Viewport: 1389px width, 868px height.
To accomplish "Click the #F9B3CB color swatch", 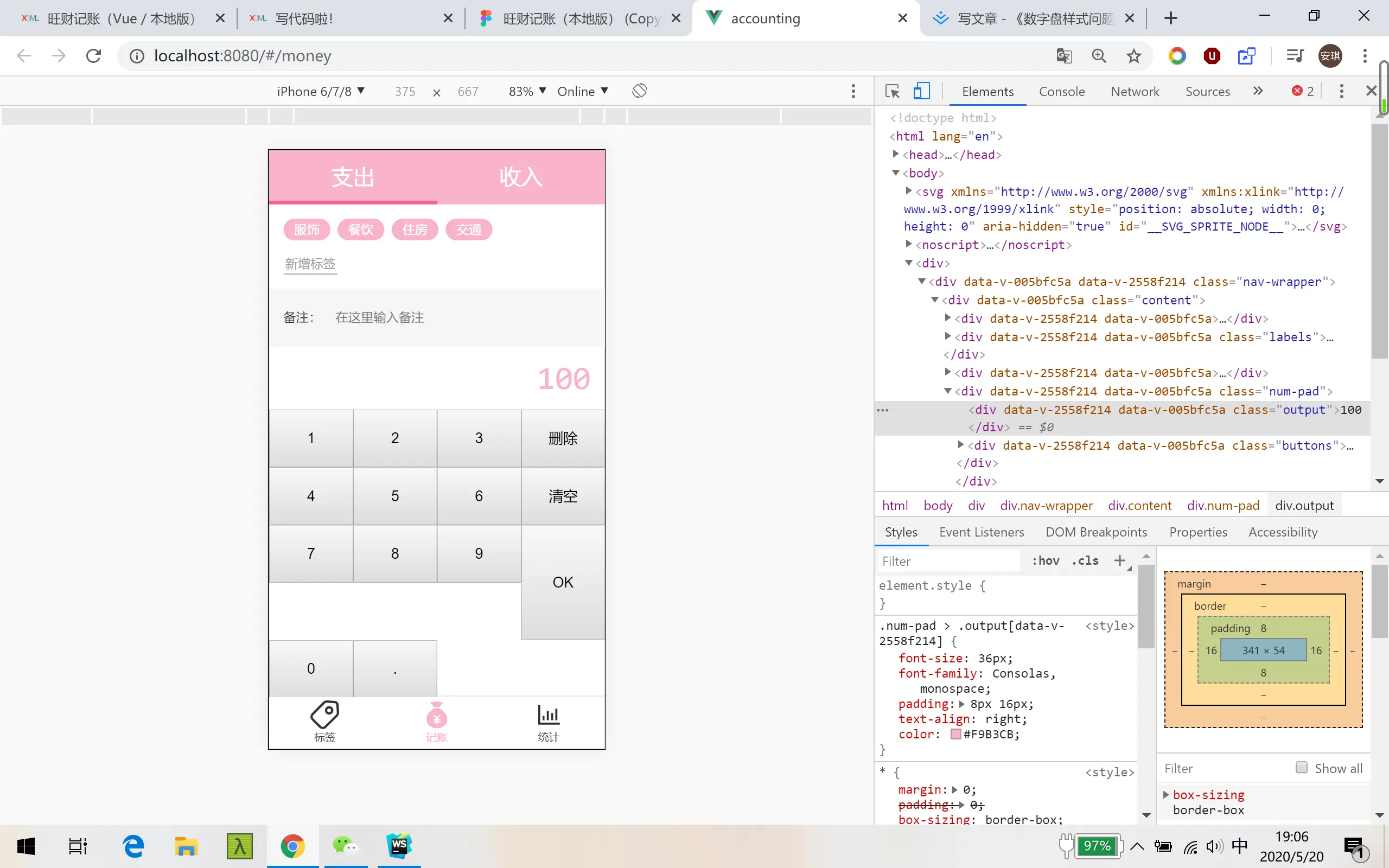I will 955,734.
